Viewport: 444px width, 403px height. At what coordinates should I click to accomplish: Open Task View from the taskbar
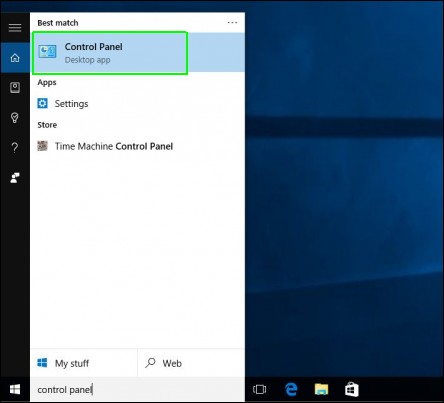(x=259, y=389)
